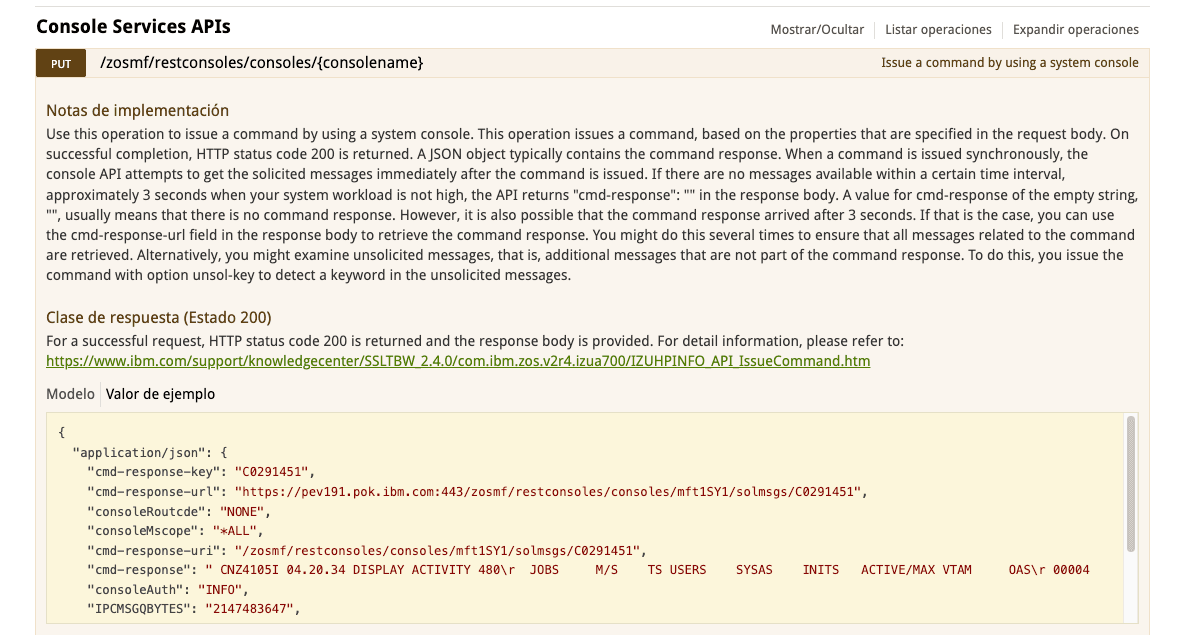The image size is (1189, 635).
Task: Collapse the /zosmf/restconsoles/consoles/{consolename} operation path
Action: (x=262, y=63)
